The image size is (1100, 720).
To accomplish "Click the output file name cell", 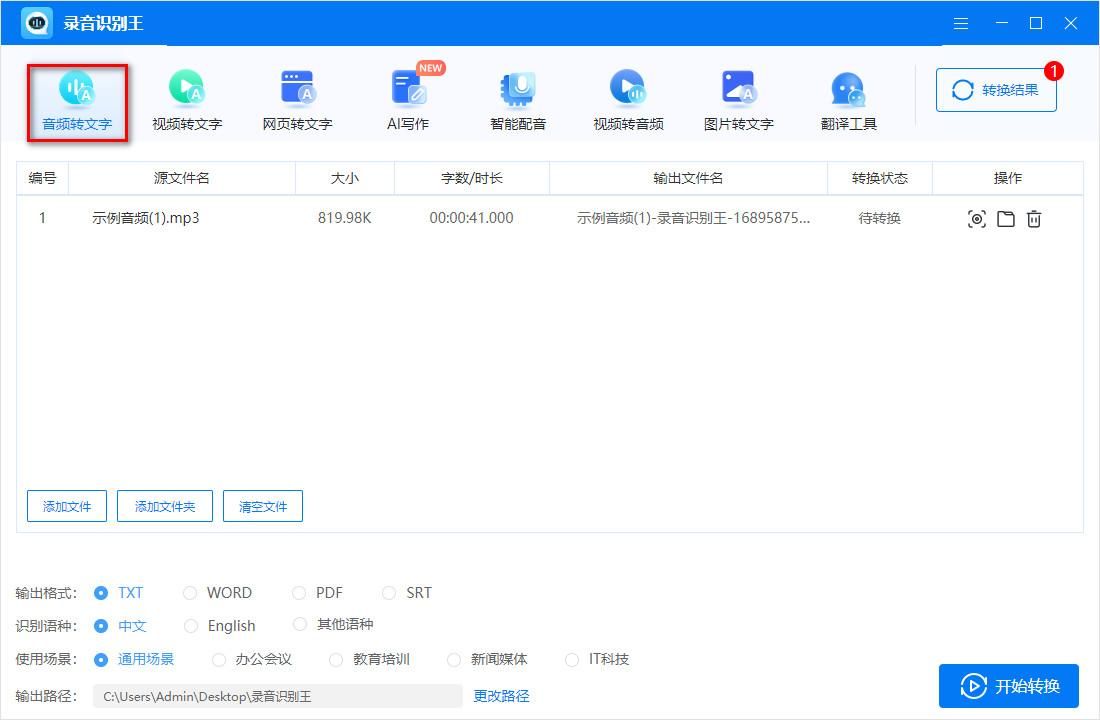I will tap(693, 218).
